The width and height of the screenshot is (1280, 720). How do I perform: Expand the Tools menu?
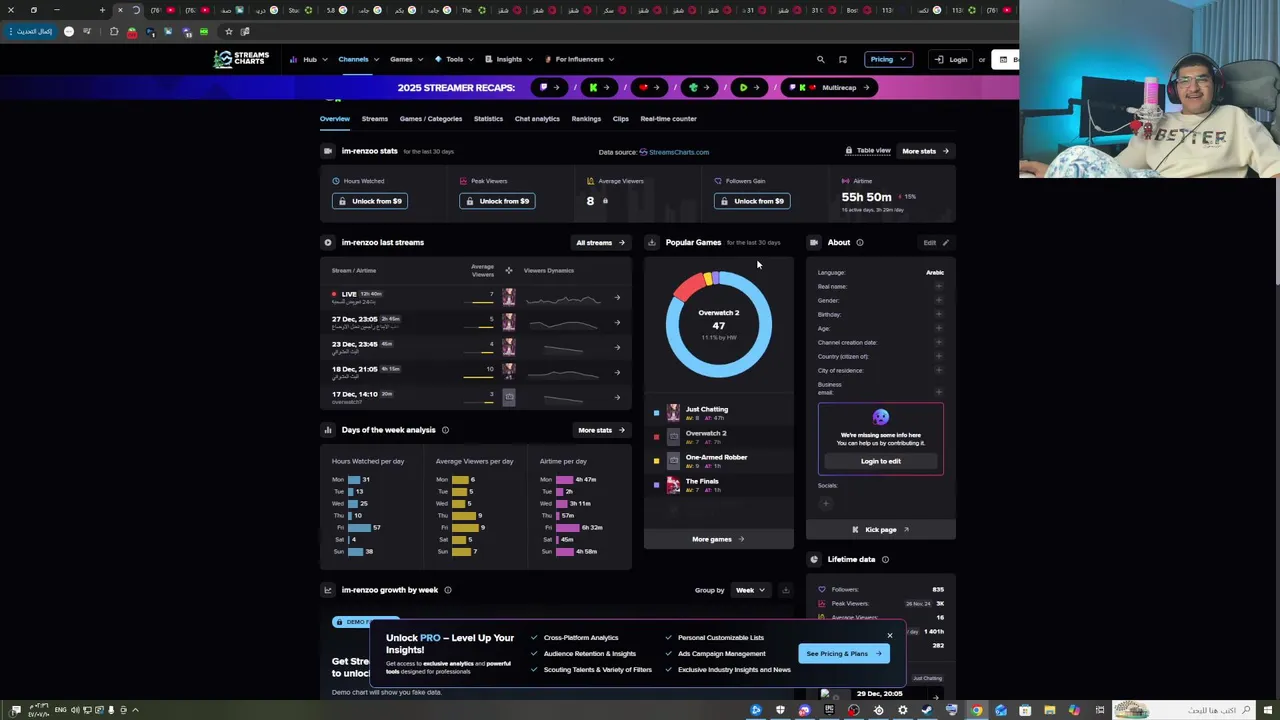[x=454, y=60]
